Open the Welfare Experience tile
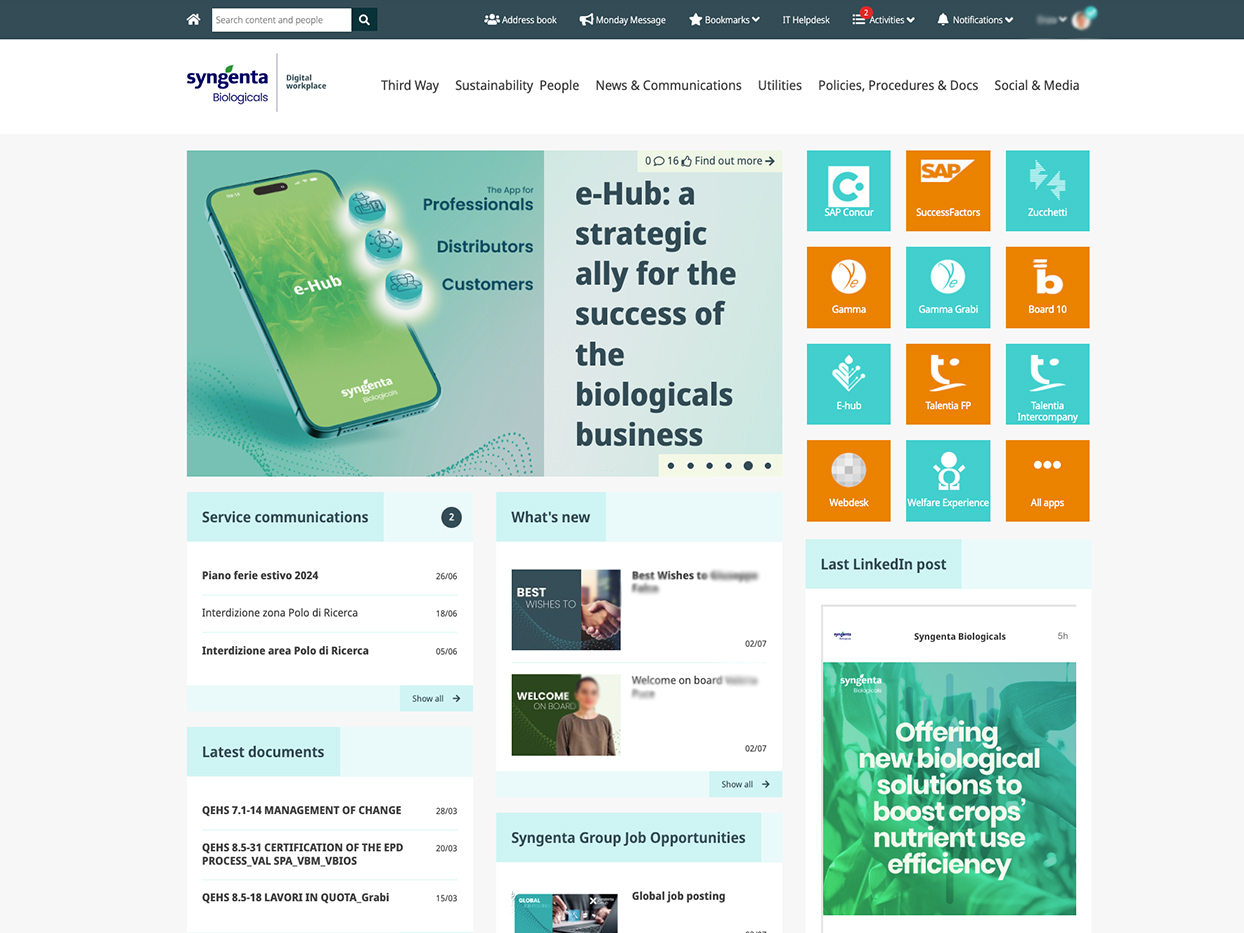This screenshot has height=933, width=1244. 947,481
